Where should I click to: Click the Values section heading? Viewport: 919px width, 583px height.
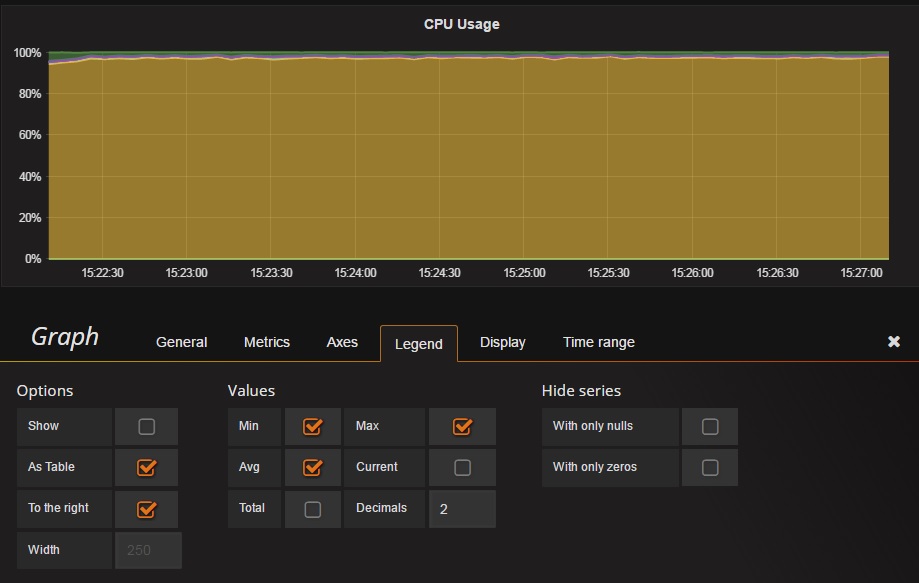(x=251, y=391)
